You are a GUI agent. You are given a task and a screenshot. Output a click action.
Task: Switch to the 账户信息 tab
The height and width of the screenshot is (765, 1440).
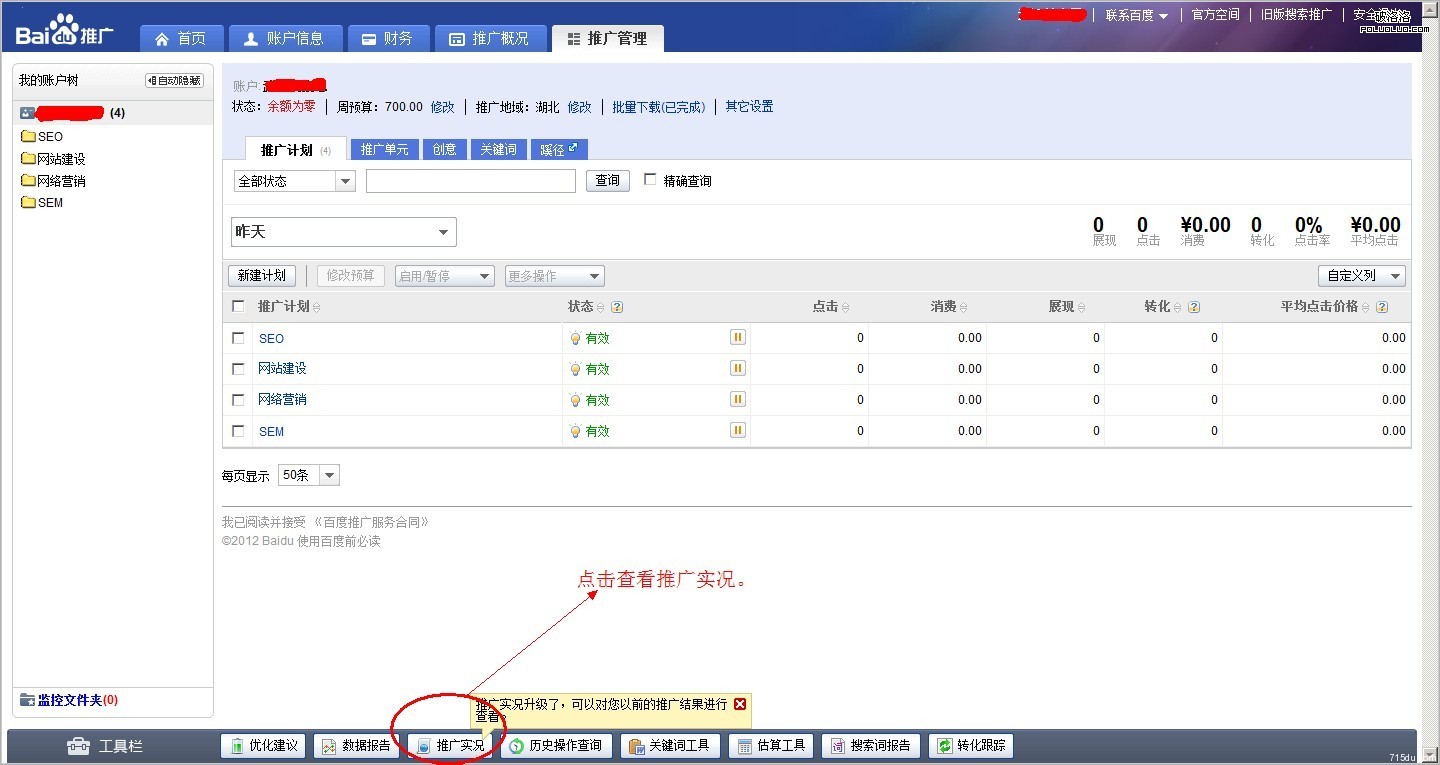pyautogui.click(x=285, y=38)
